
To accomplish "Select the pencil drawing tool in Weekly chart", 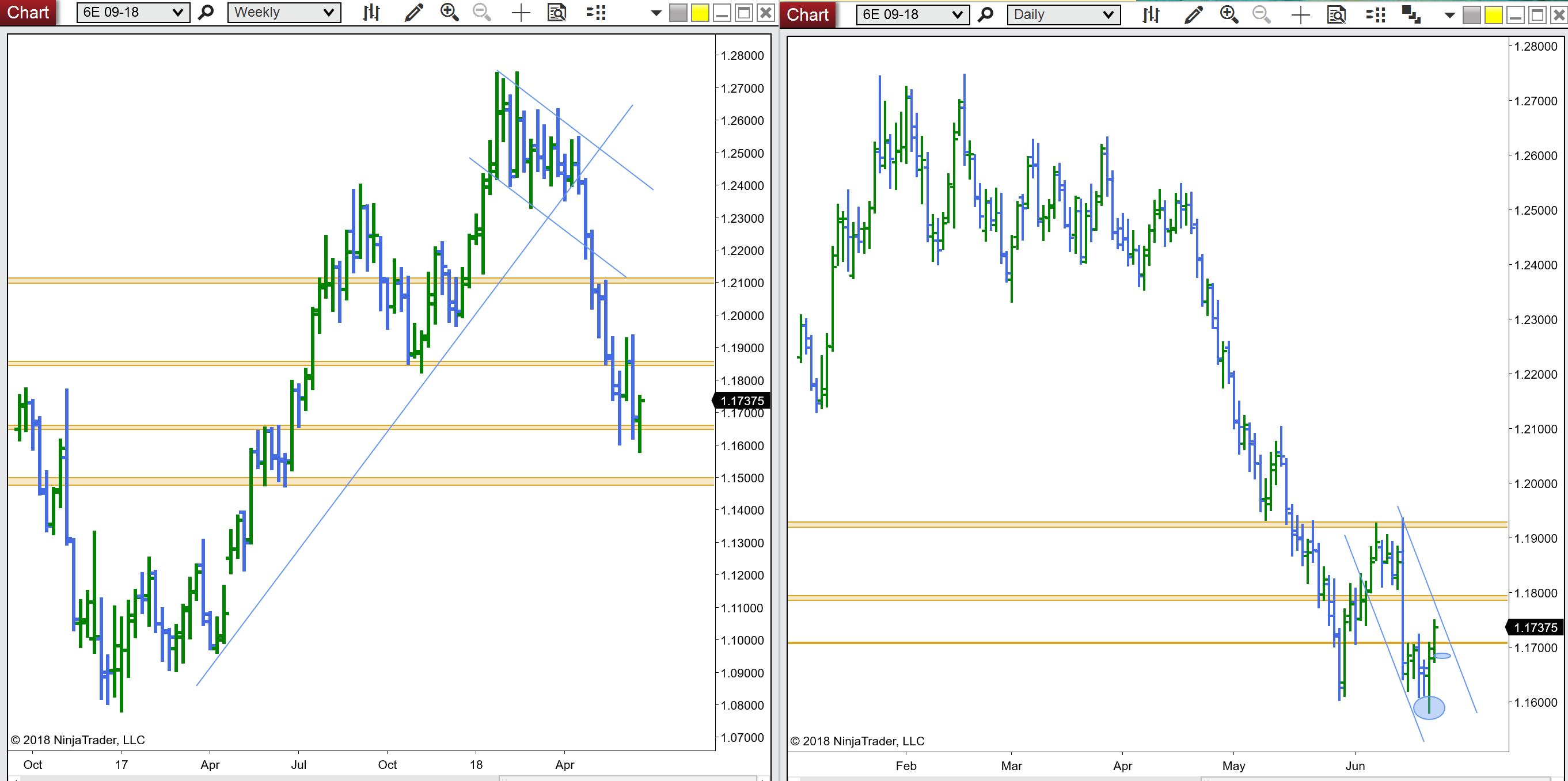I will point(414,12).
